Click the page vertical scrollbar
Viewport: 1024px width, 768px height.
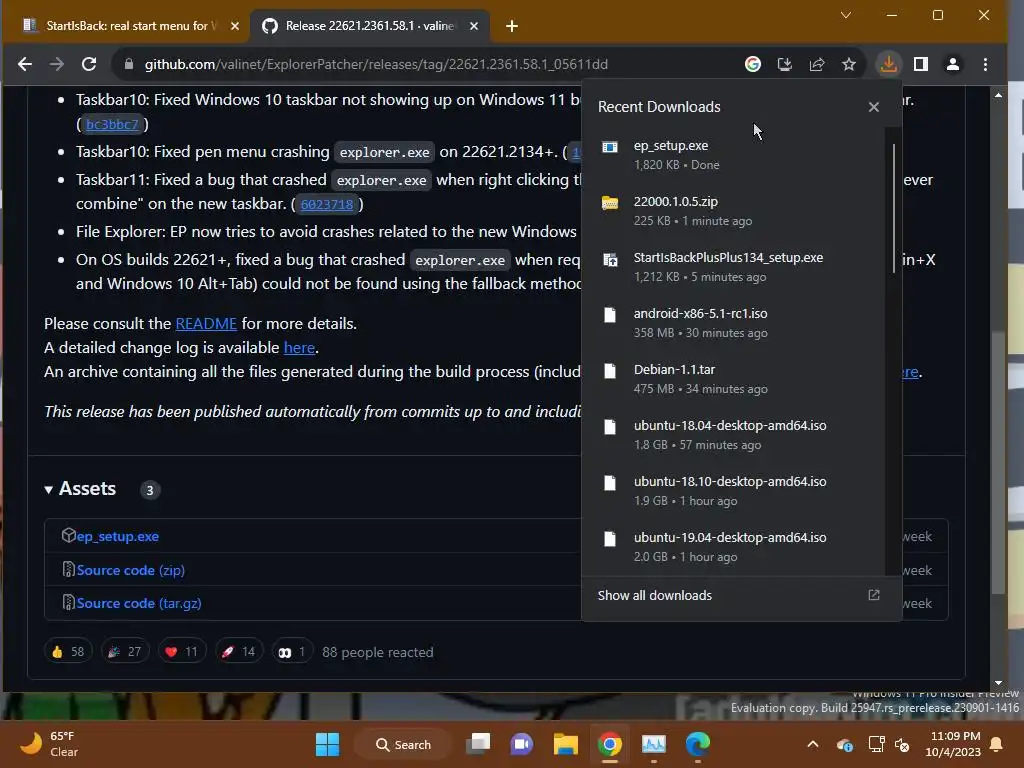998,462
